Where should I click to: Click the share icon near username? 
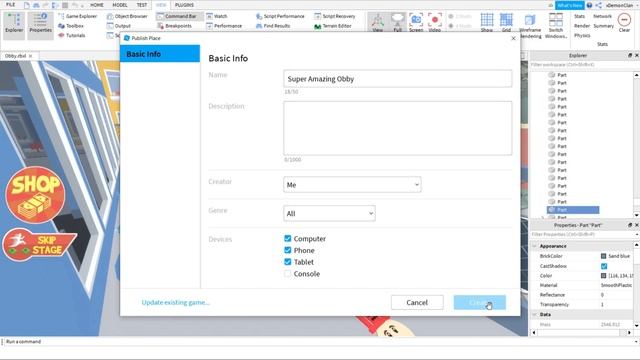coord(598,5)
